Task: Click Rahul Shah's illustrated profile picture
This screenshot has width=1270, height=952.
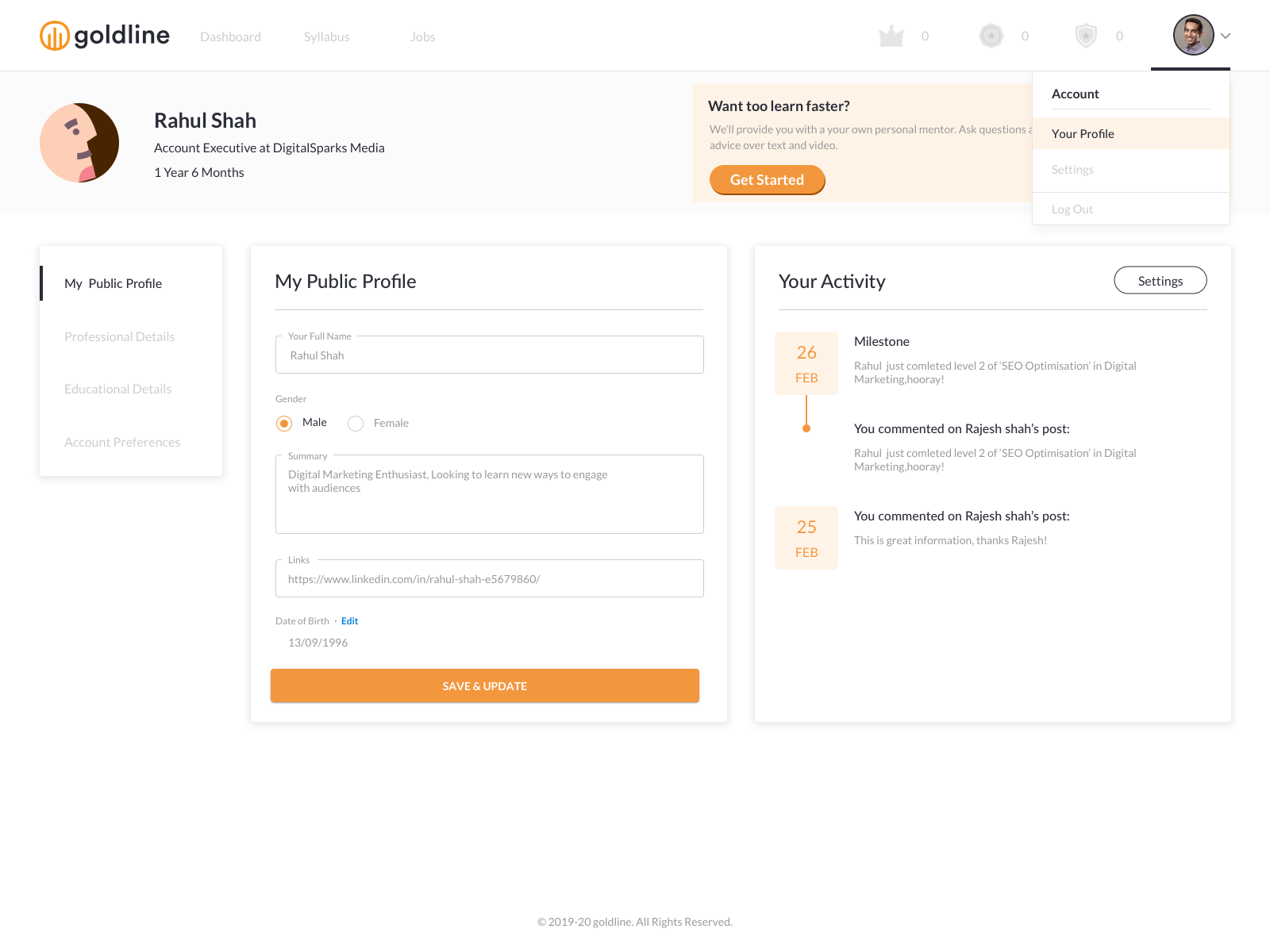Action: tap(79, 143)
